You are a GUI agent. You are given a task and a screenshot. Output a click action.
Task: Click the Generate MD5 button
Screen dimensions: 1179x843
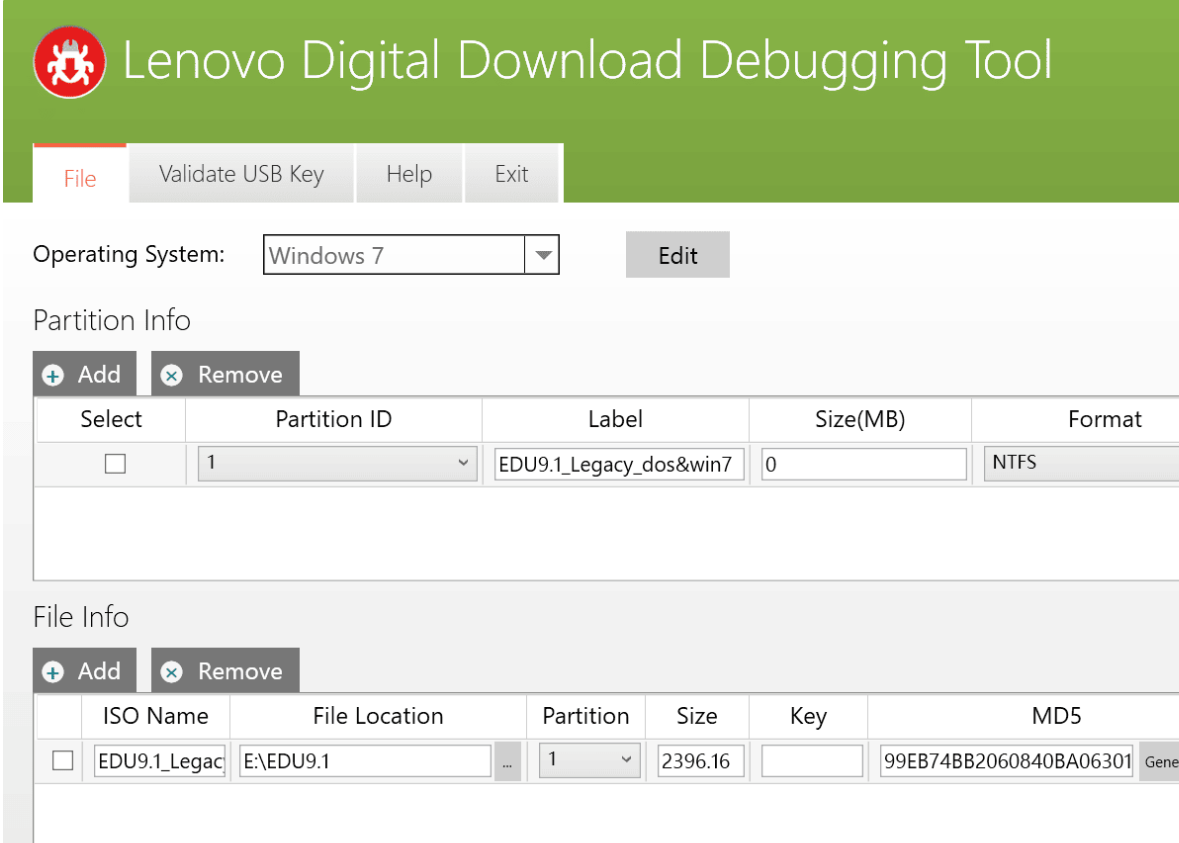click(x=1159, y=762)
